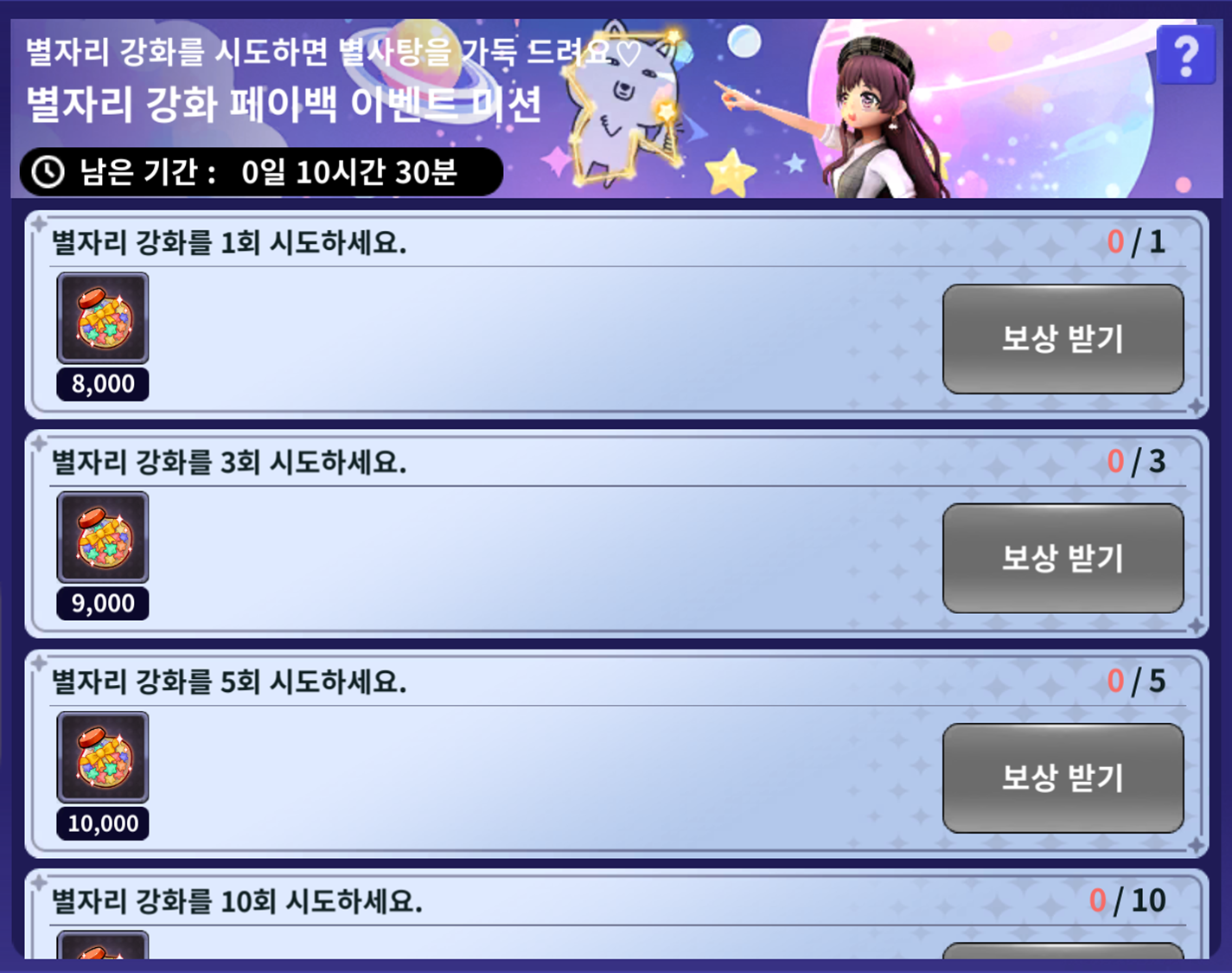The height and width of the screenshot is (973, 1232).
Task: Select the 0 / 1 progress counter
Action: (1136, 242)
